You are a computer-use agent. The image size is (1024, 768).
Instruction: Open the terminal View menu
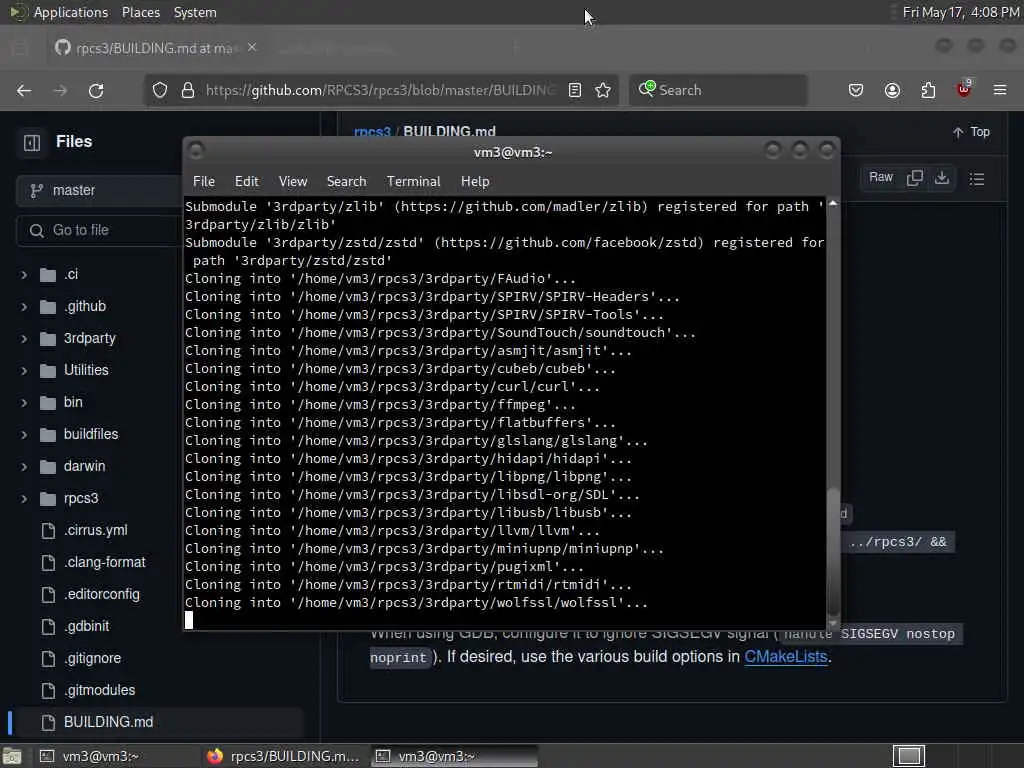click(293, 182)
